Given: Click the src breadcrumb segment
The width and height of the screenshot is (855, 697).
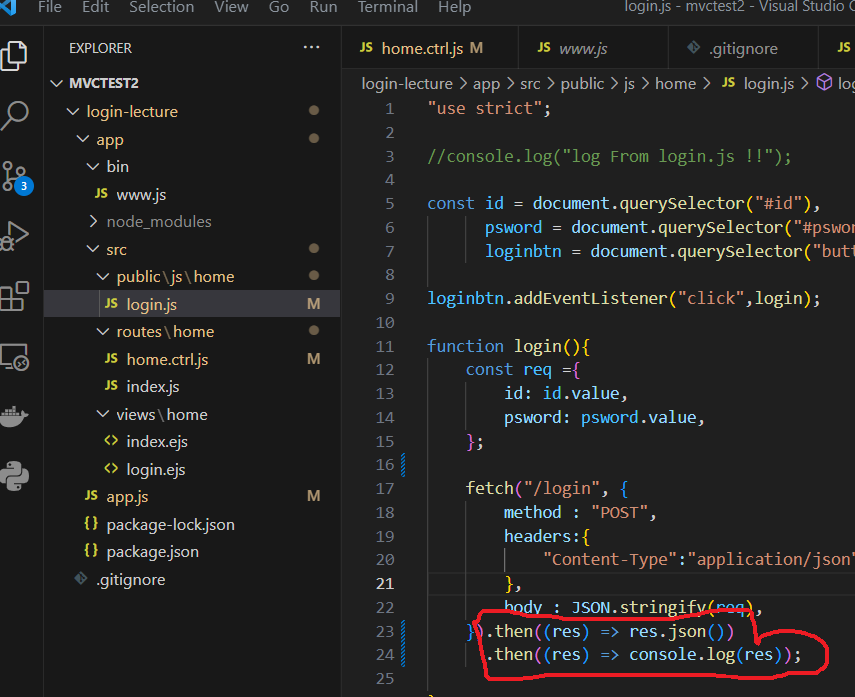Looking at the screenshot, I should [530, 83].
